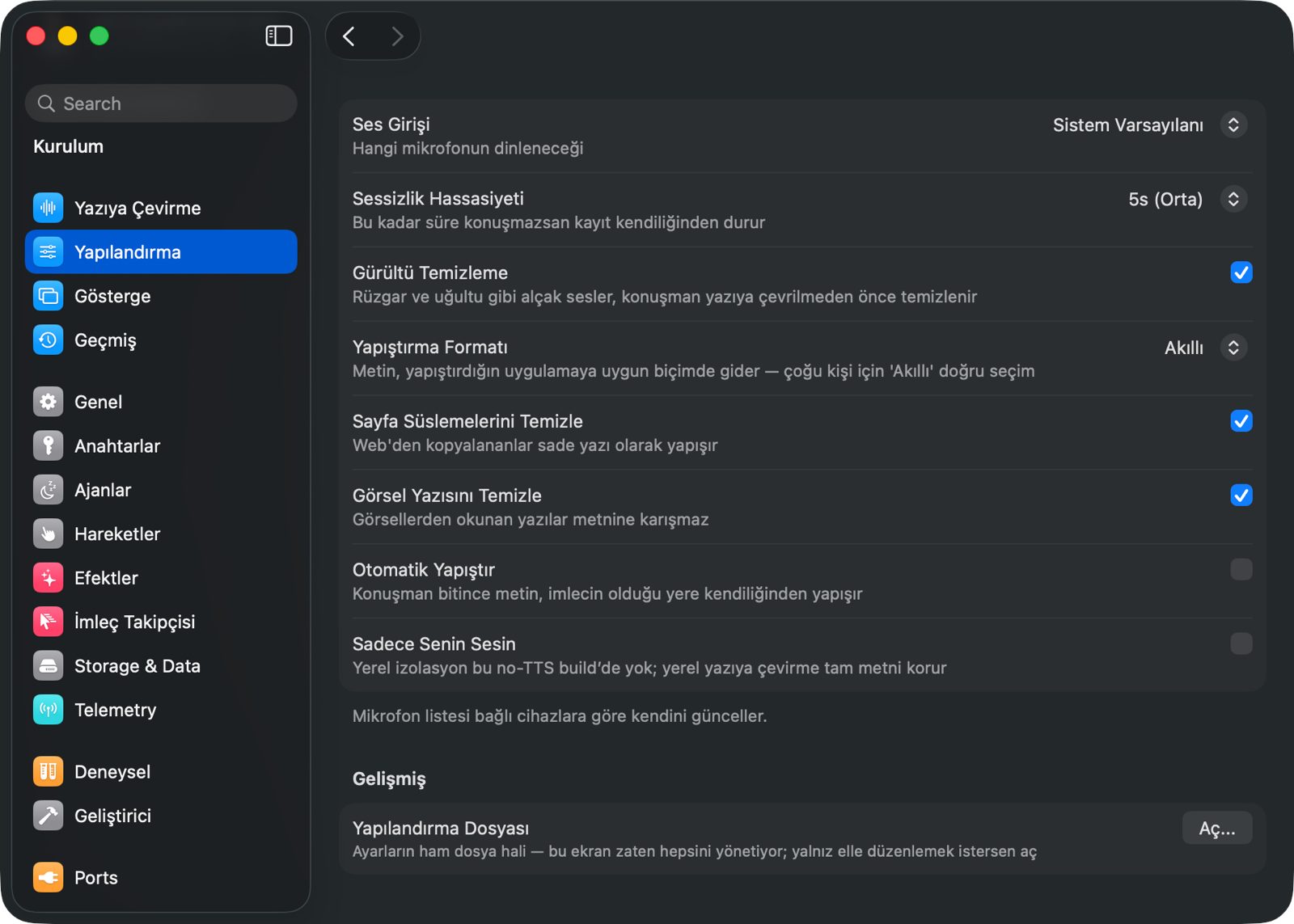Image resolution: width=1294 pixels, height=924 pixels.
Task: Open the Geçmiş section
Action: (161, 340)
